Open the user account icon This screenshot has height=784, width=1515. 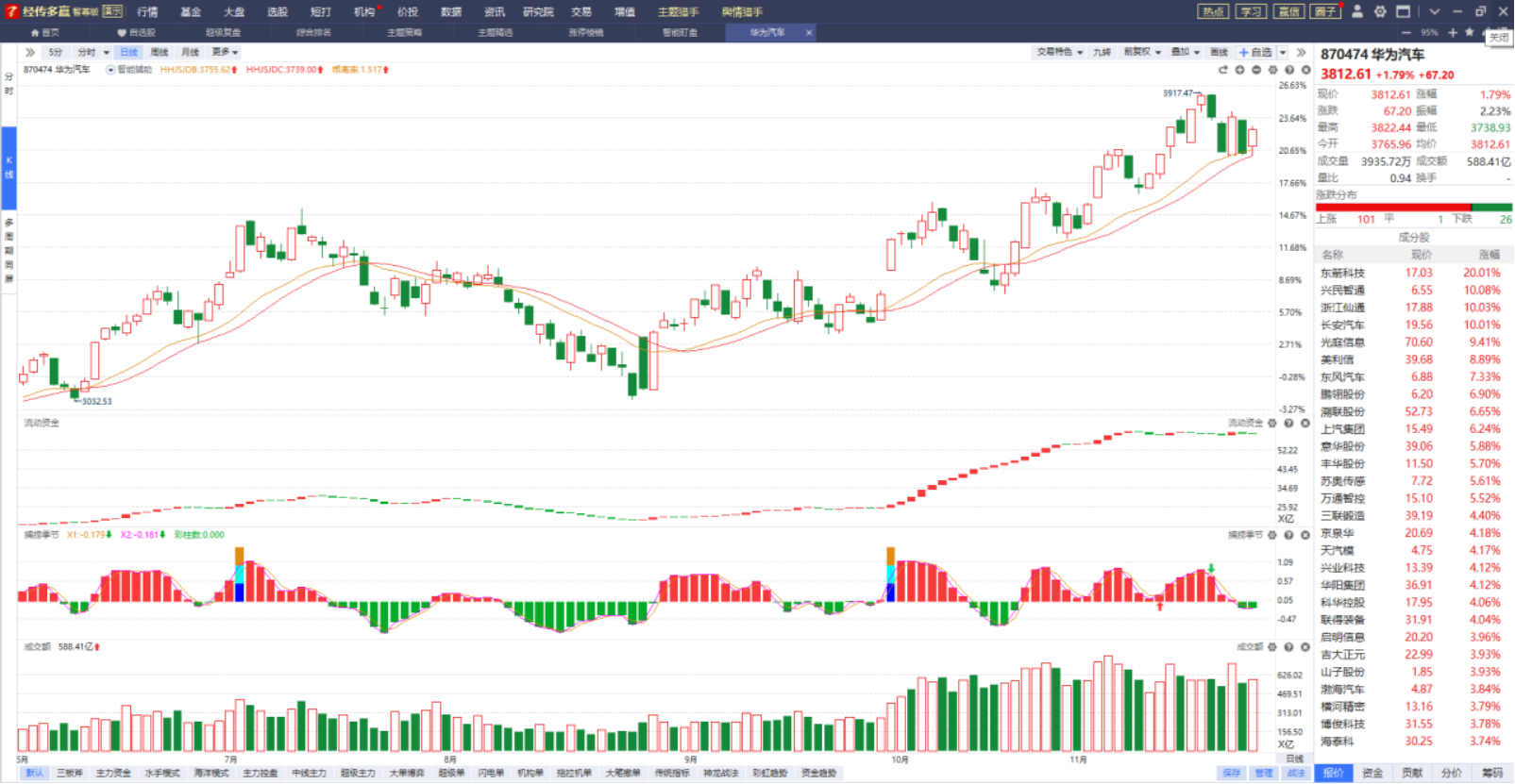1357,11
